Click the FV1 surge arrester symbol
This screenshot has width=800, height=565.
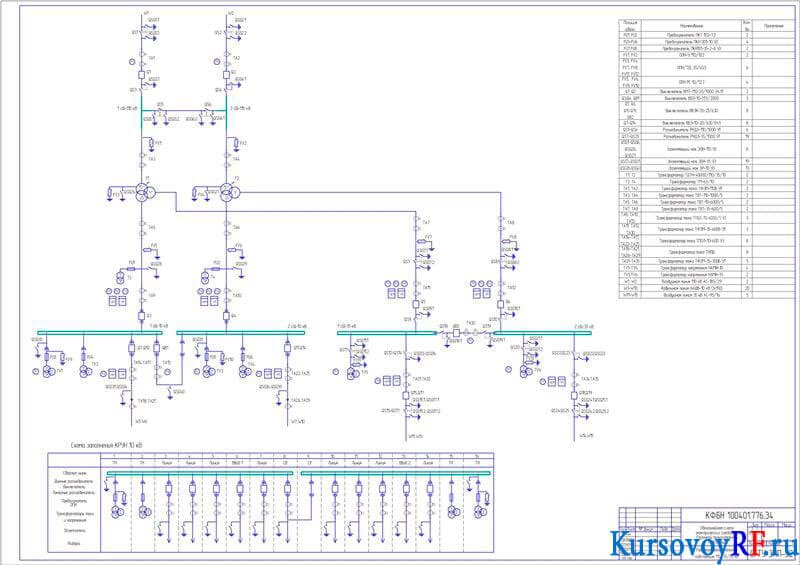pyautogui.click(x=150, y=144)
